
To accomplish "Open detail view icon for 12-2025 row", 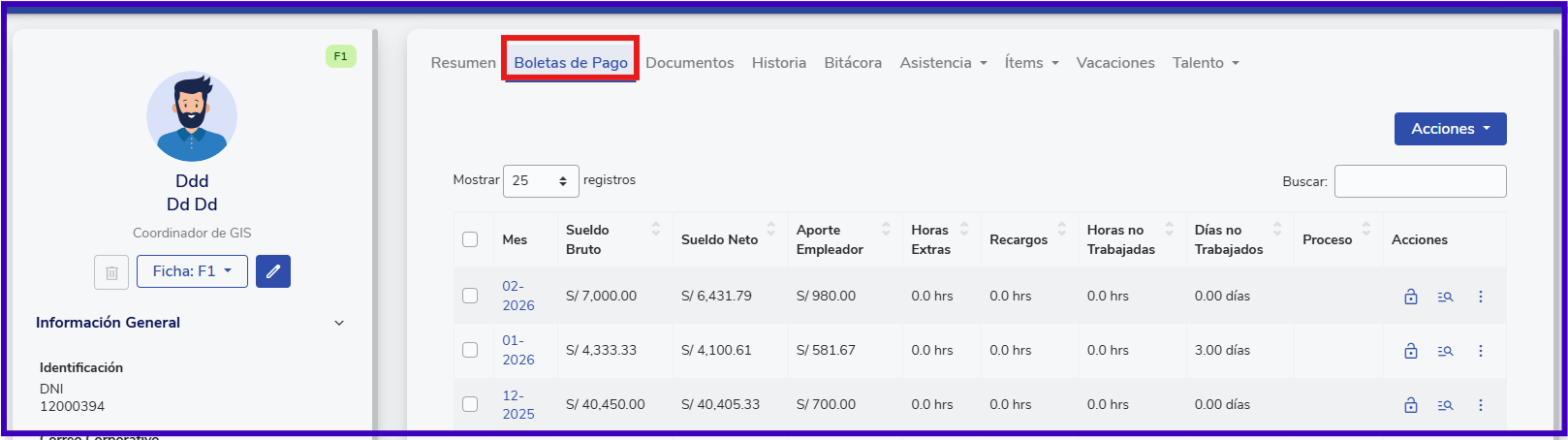I will pos(1445,405).
